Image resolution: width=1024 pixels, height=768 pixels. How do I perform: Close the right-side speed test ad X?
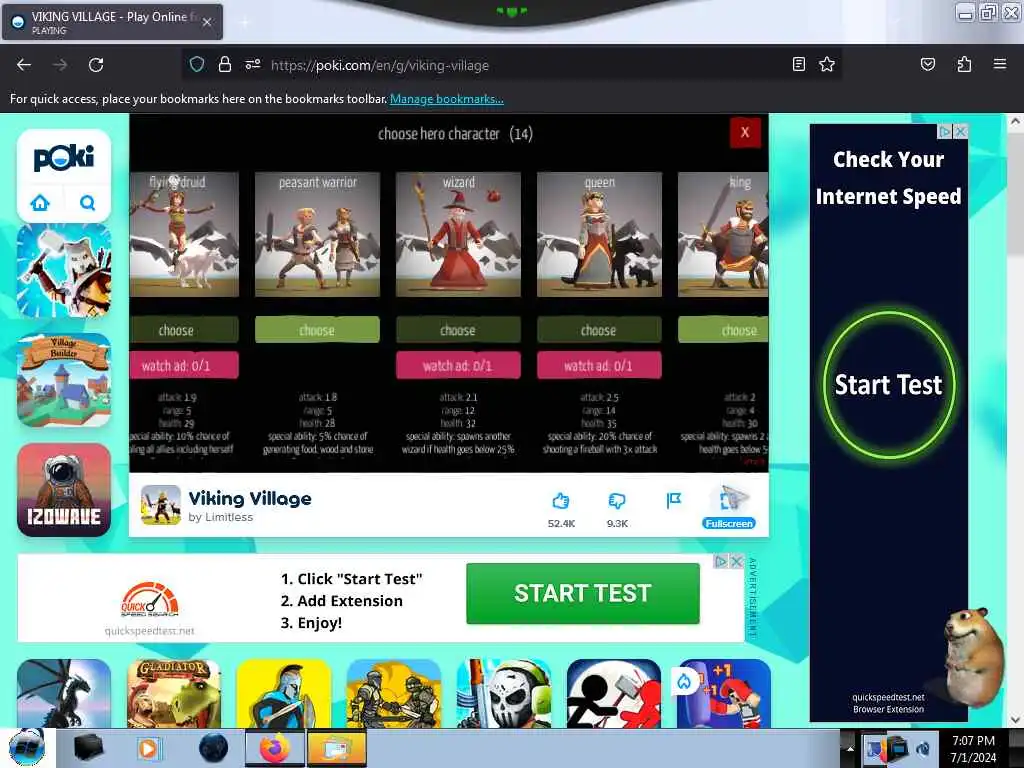(x=960, y=131)
